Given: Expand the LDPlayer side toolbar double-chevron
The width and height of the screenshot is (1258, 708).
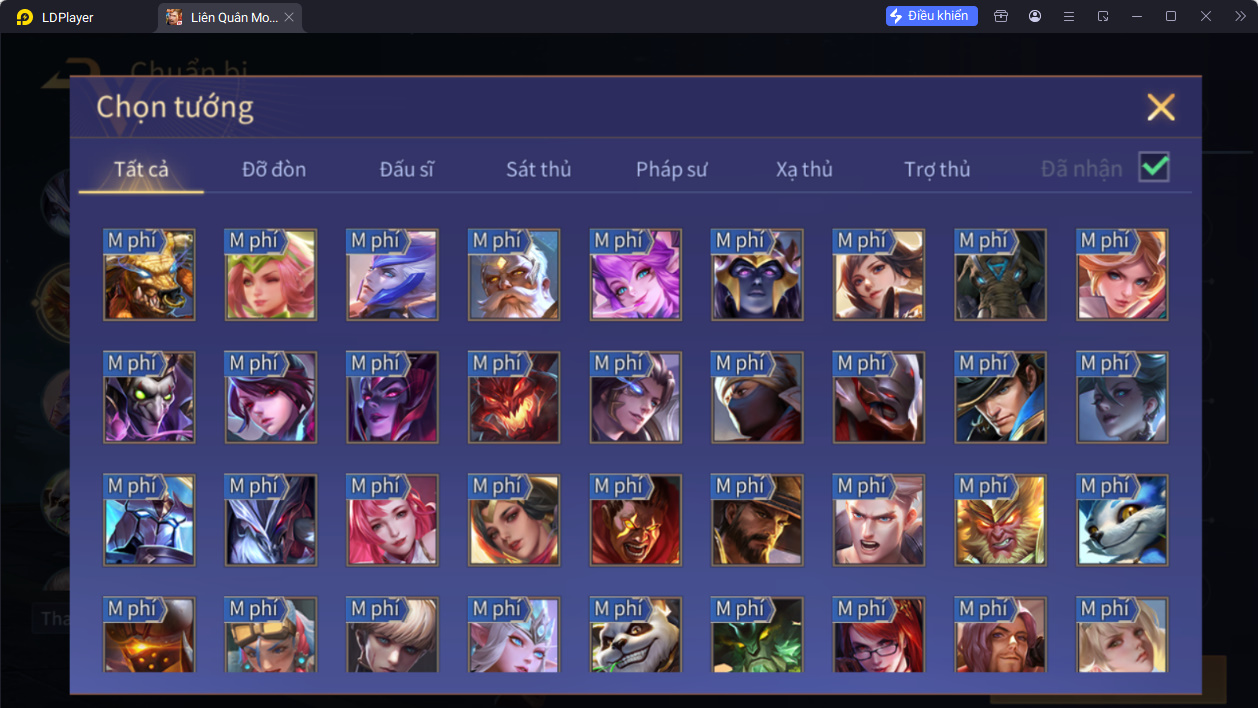Looking at the screenshot, I should [1240, 16].
